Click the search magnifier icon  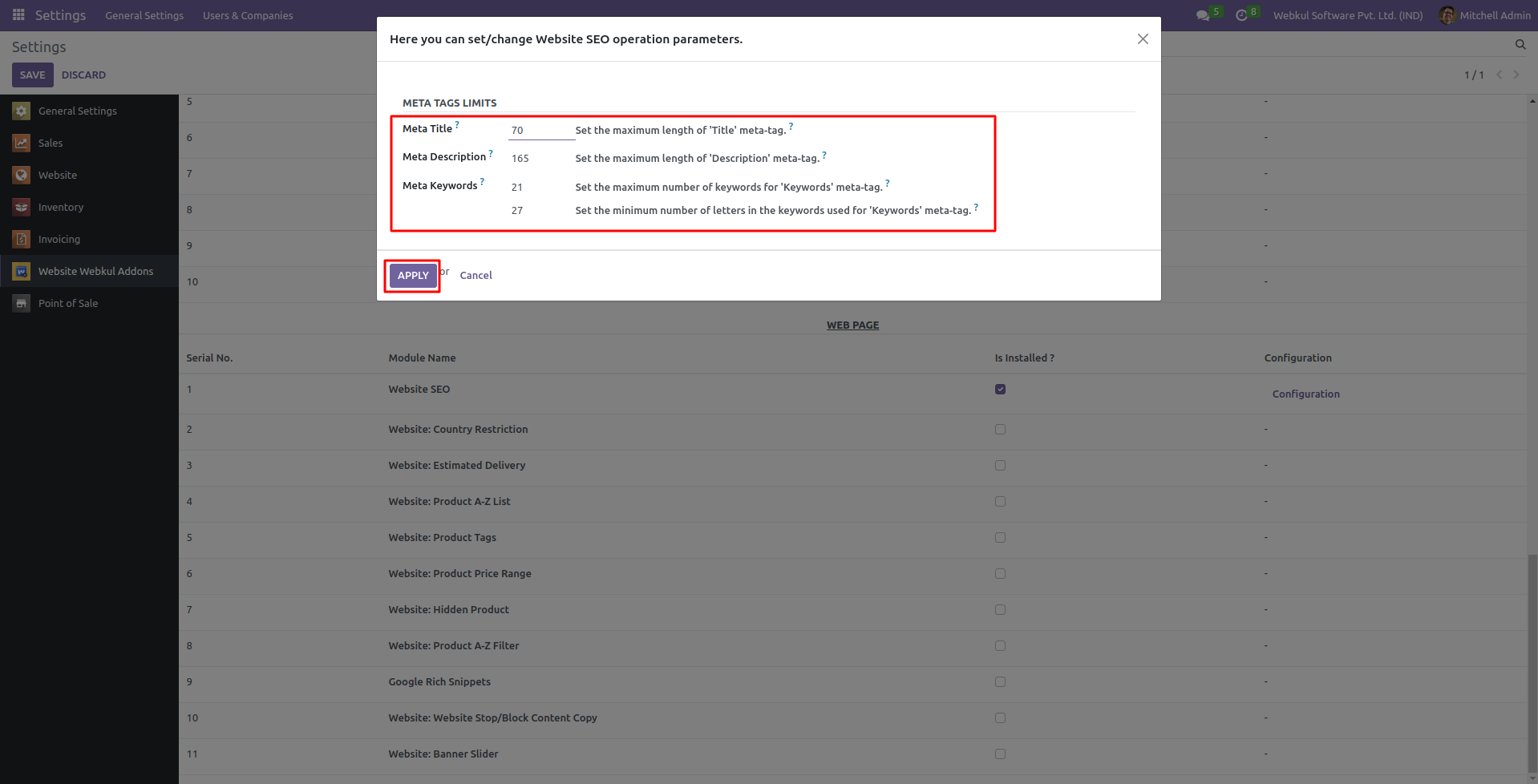[x=1520, y=45]
